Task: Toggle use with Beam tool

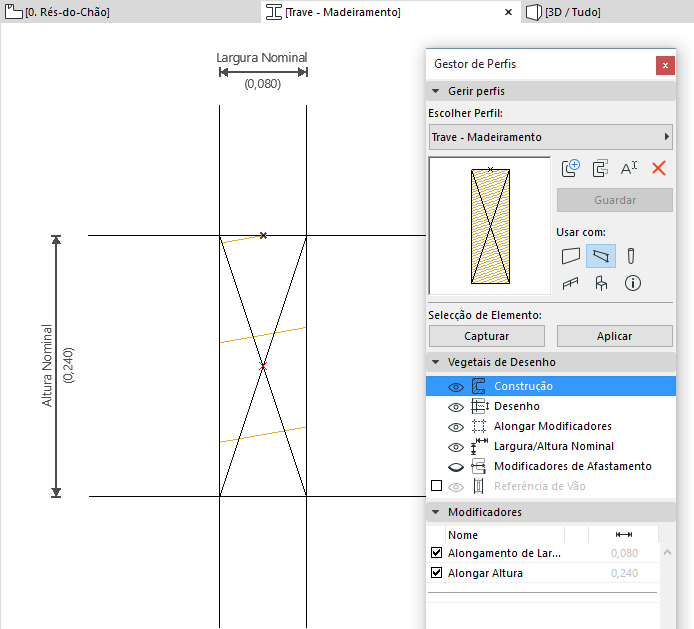Action: [x=600, y=256]
